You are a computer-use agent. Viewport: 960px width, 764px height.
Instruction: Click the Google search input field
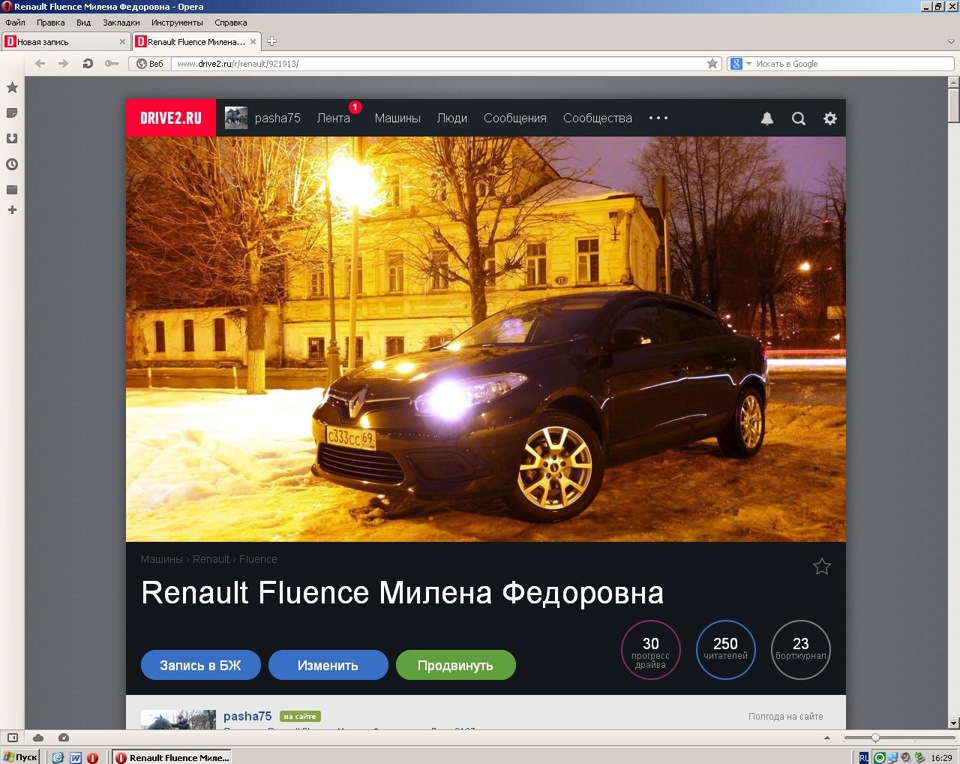(x=853, y=64)
